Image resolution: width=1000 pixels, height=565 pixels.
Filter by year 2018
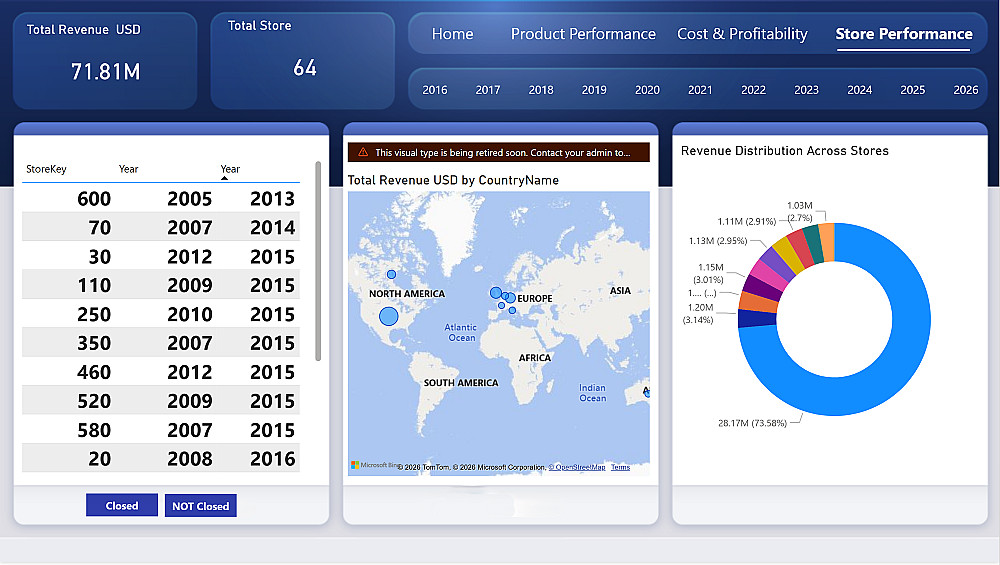541,90
